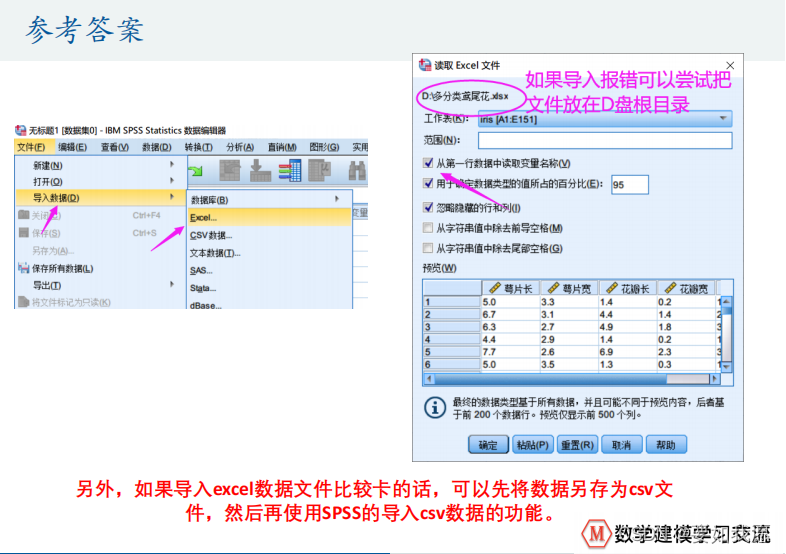The width and height of the screenshot is (786, 554).
Task: Click the 确定 button
Action: pos(488,445)
